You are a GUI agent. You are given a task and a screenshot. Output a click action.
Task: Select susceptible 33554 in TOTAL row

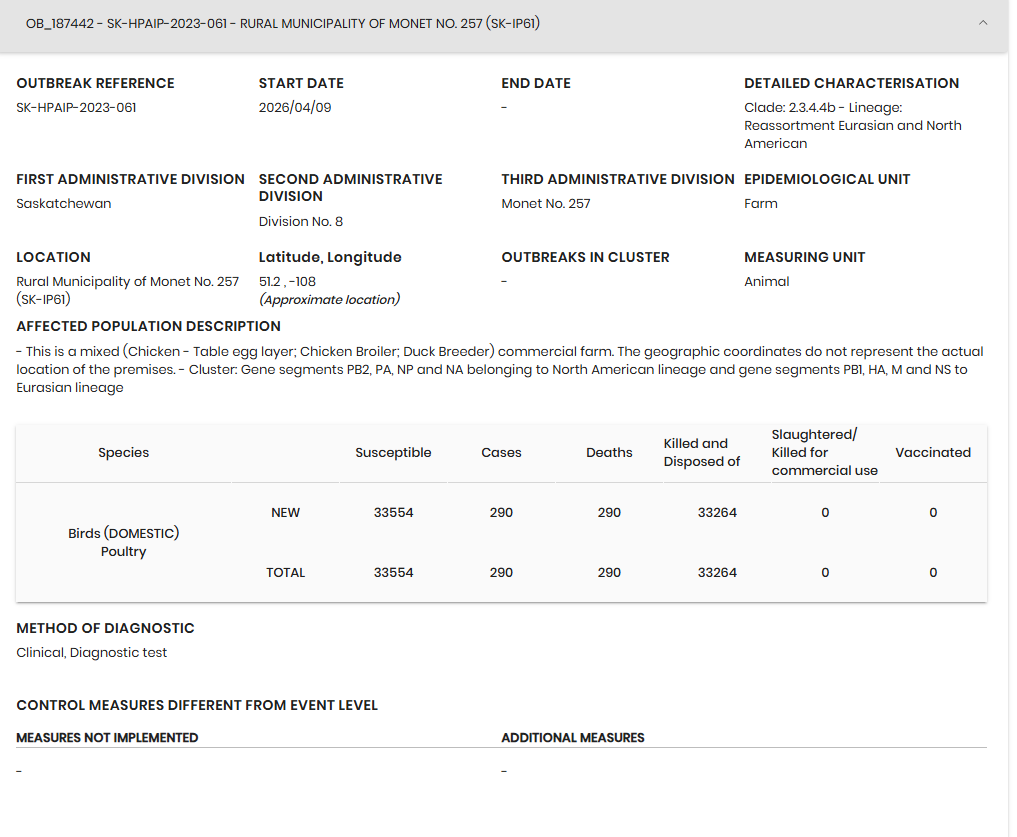point(393,573)
